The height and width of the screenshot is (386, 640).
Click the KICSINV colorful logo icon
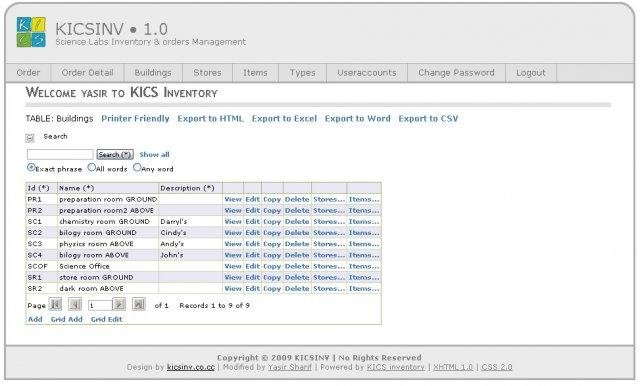[31, 32]
